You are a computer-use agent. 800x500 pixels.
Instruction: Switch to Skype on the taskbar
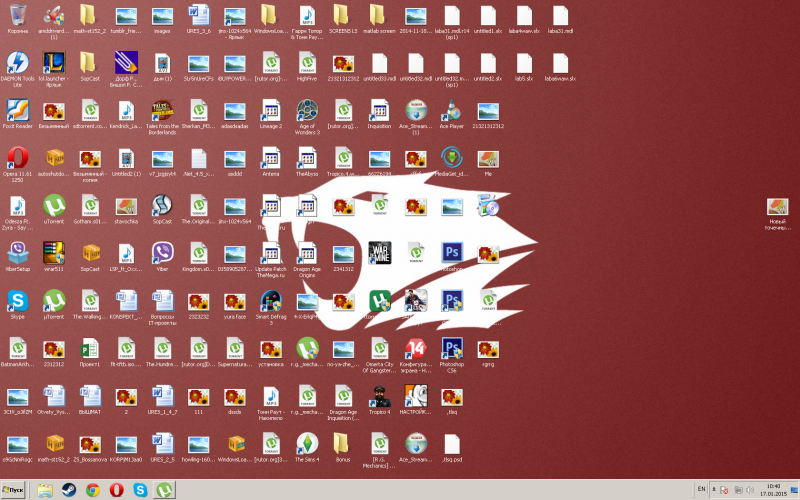pyautogui.click(x=140, y=490)
